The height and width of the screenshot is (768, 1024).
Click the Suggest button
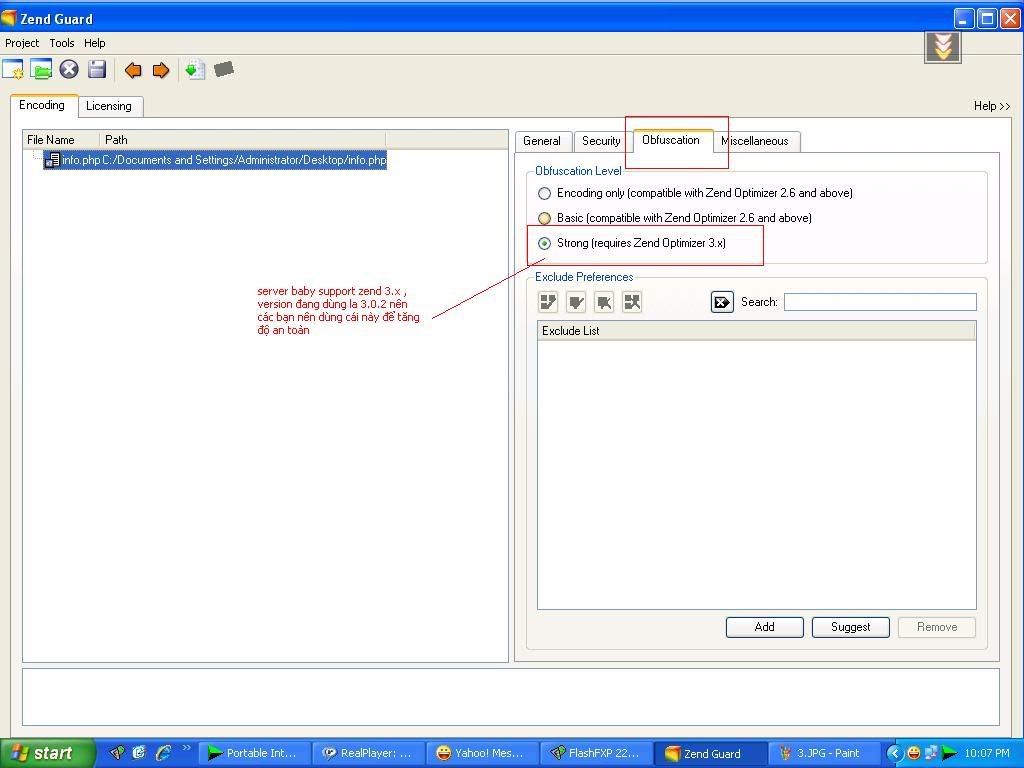pyautogui.click(x=851, y=627)
